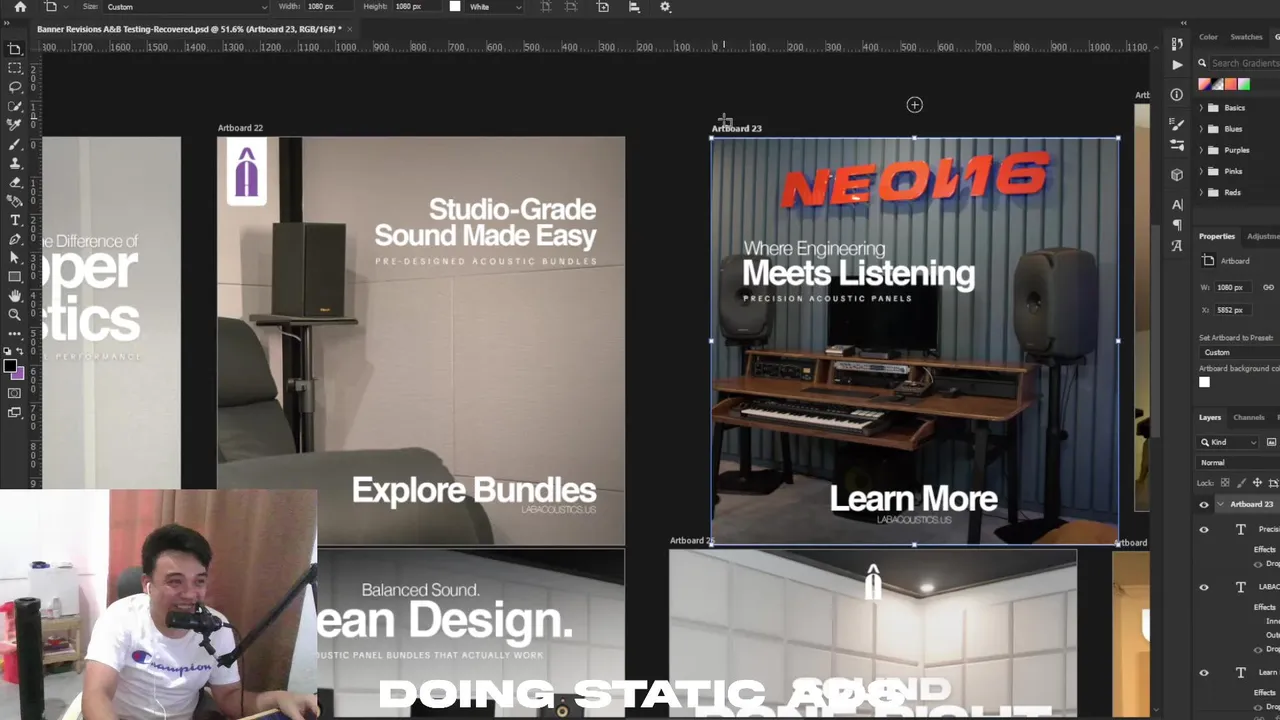Open the 3D cube panel icon
Screen dimensions: 1280x720
pos(1177,174)
